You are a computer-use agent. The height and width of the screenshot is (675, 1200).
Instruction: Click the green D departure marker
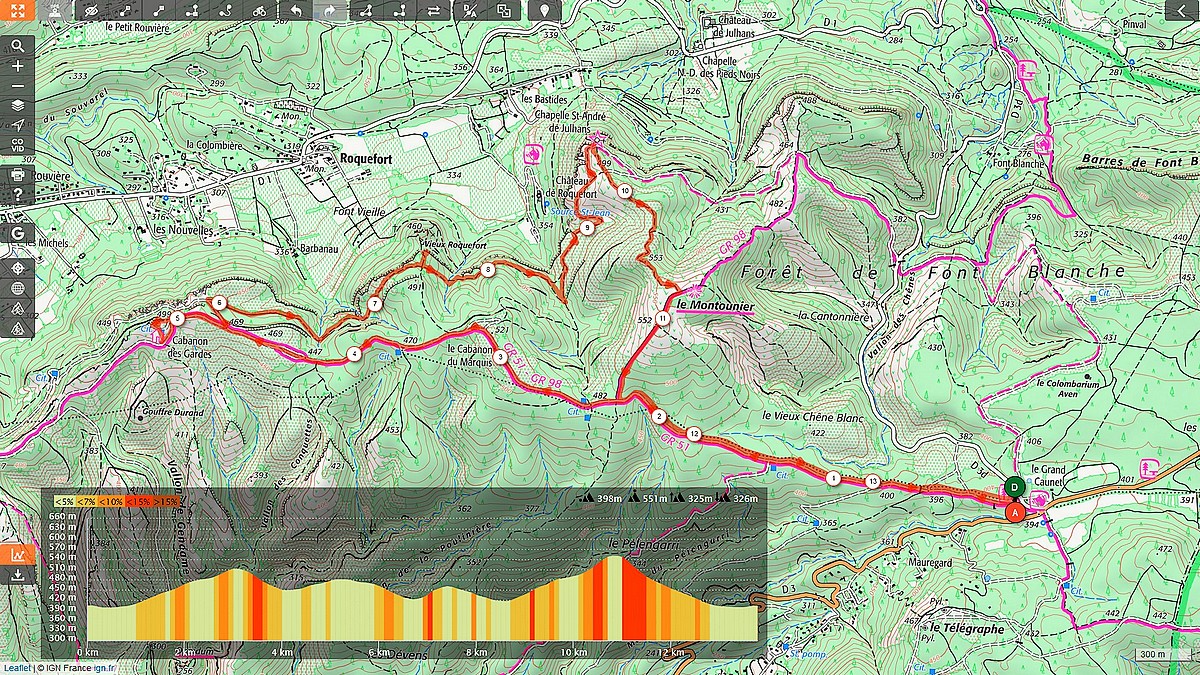(1013, 488)
